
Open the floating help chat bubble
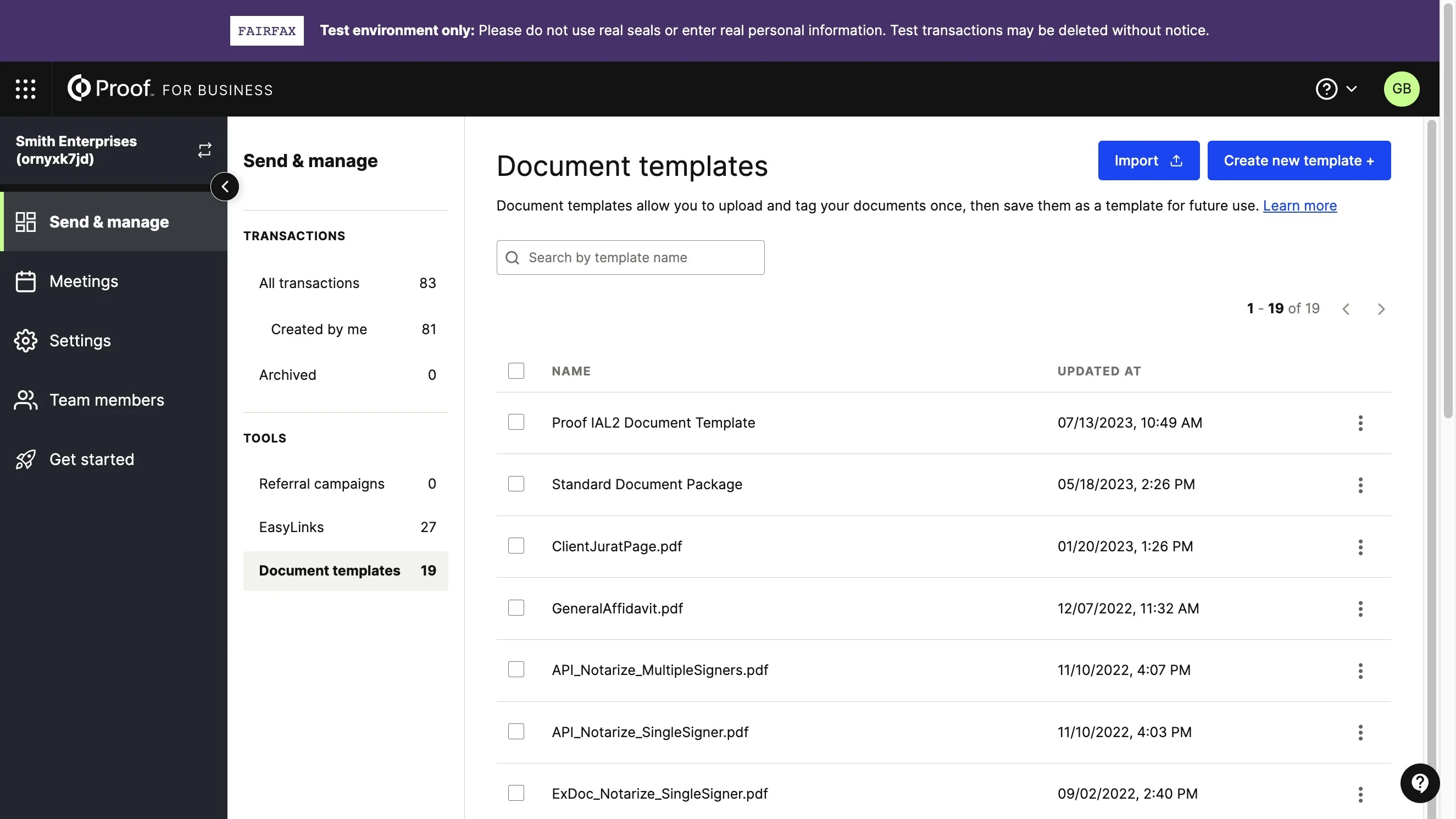[1419, 783]
